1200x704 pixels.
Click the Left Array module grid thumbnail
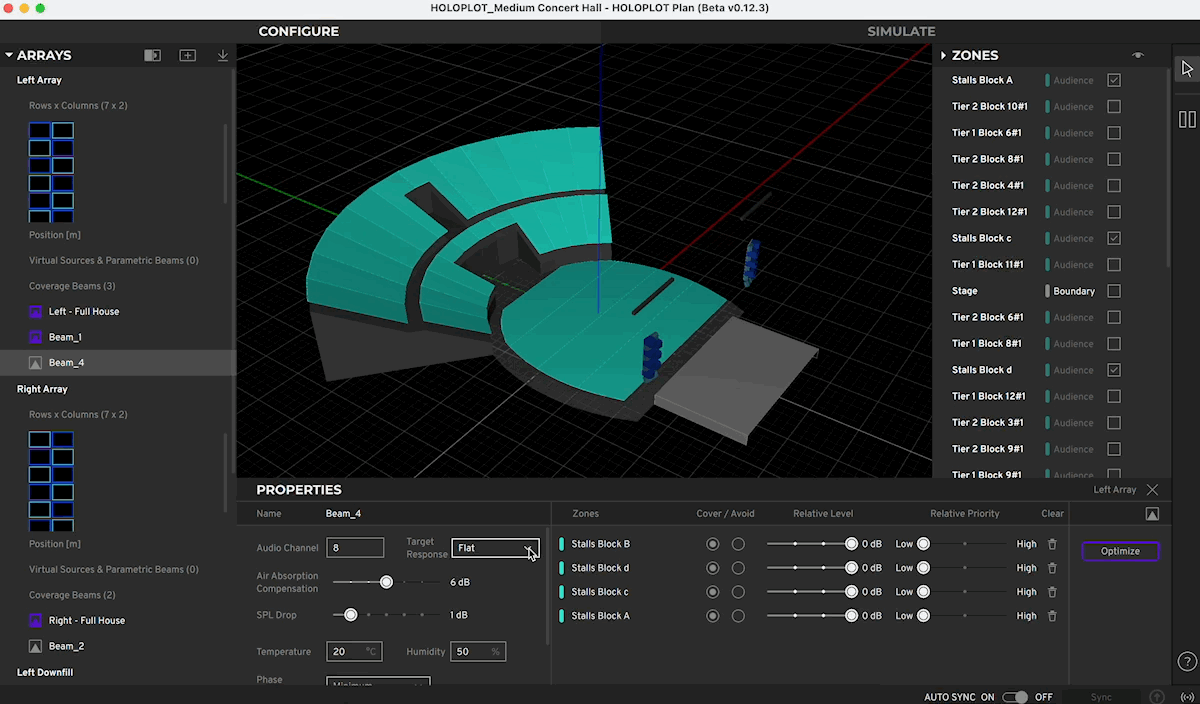pyautogui.click(x=51, y=171)
